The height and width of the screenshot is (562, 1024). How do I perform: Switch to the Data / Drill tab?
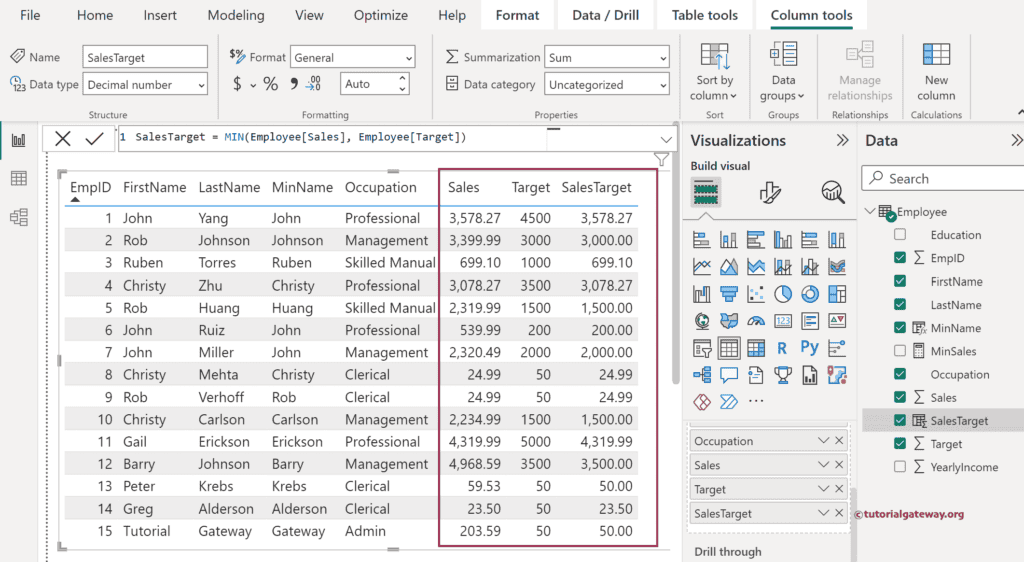pyautogui.click(x=605, y=15)
